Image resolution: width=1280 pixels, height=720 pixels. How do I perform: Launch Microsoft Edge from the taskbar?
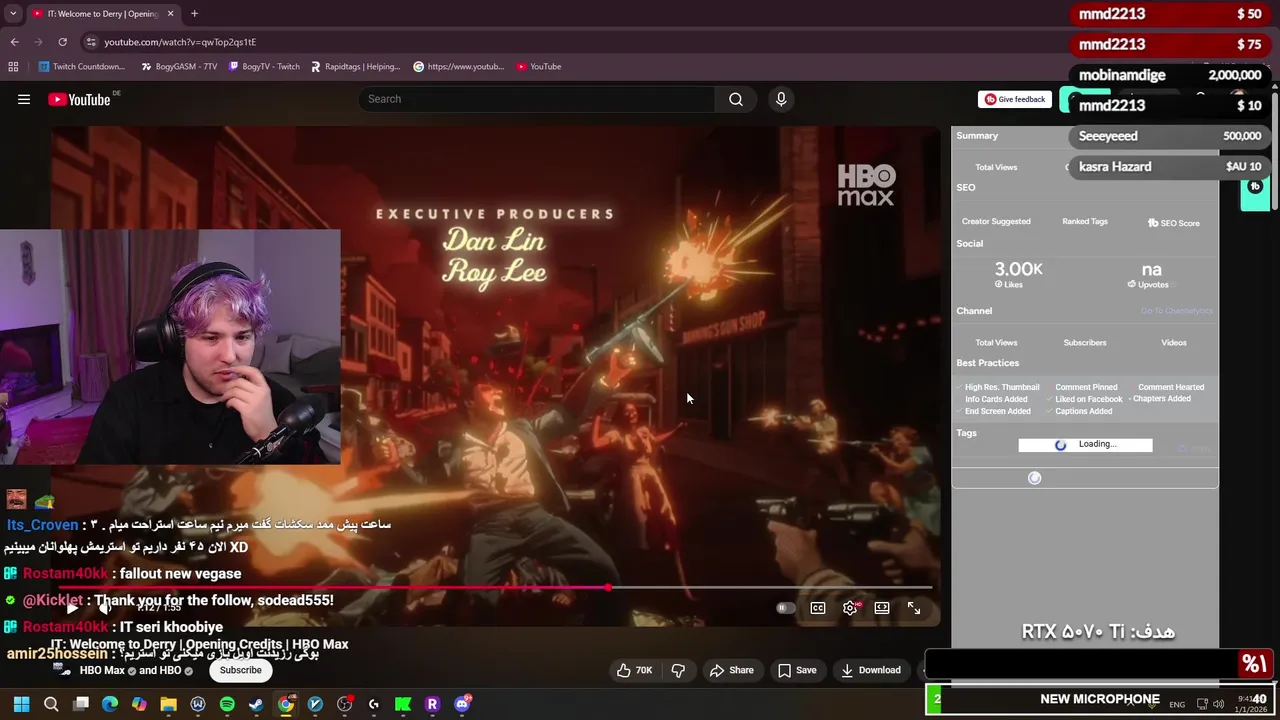pos(110,704)
